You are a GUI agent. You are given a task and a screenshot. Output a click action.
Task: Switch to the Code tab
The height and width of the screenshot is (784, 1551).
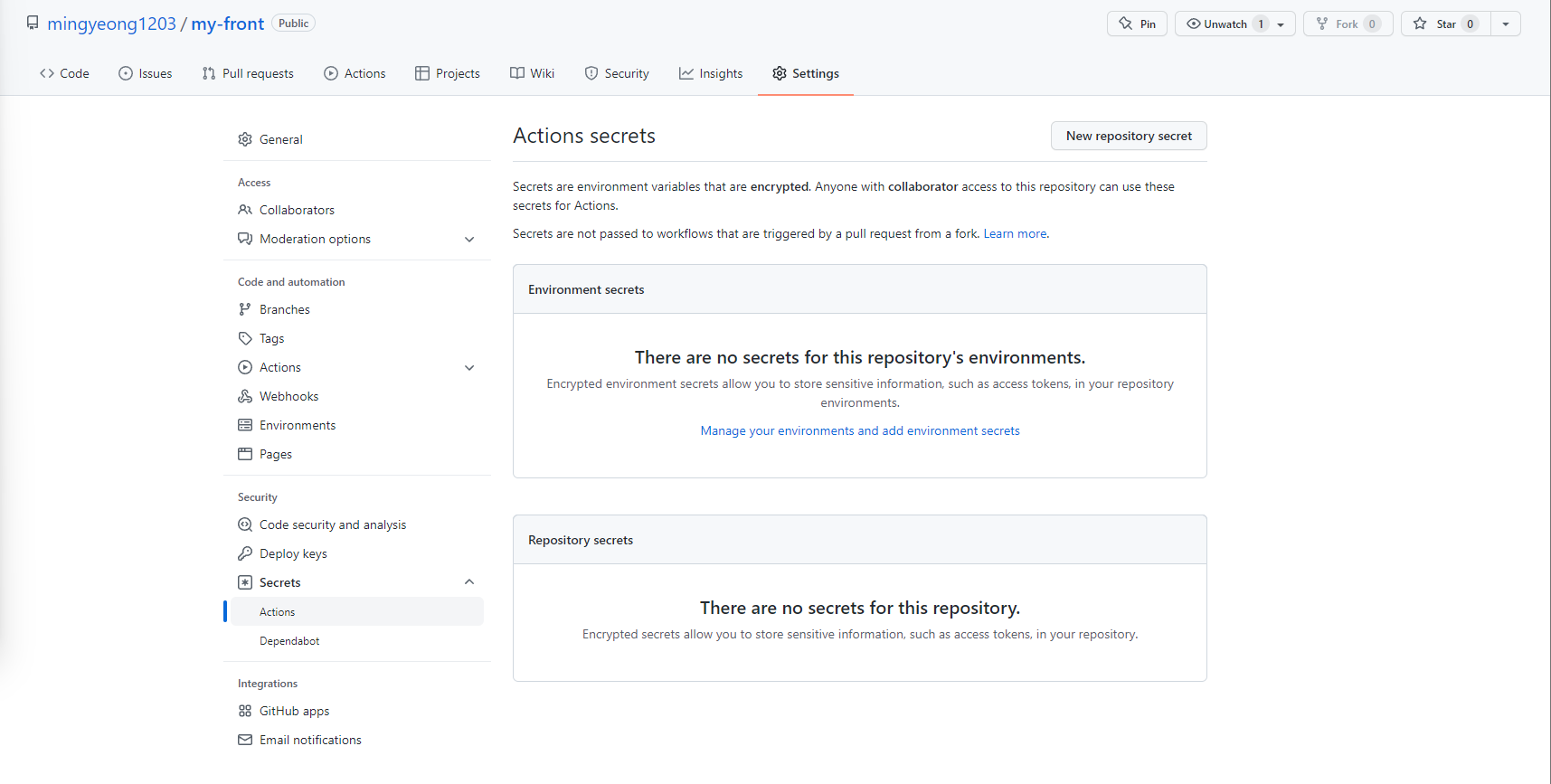point(64,73)
